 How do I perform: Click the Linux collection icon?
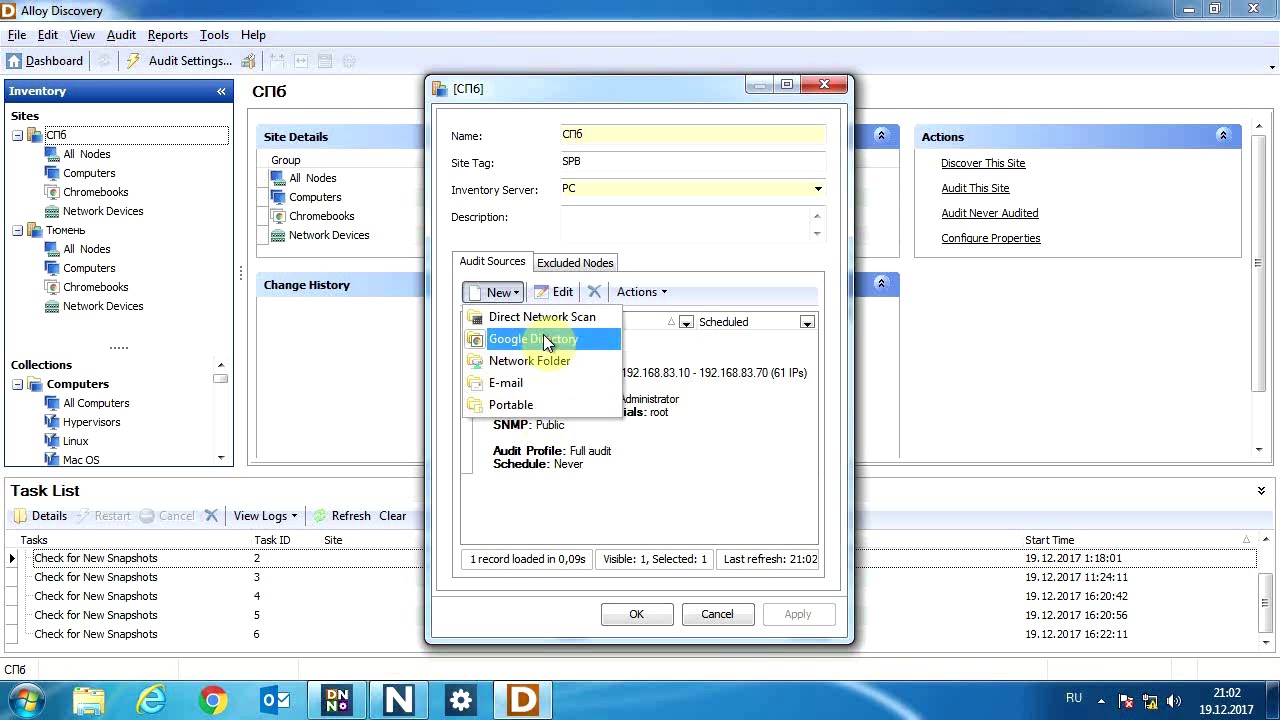(x=52, y=441)
